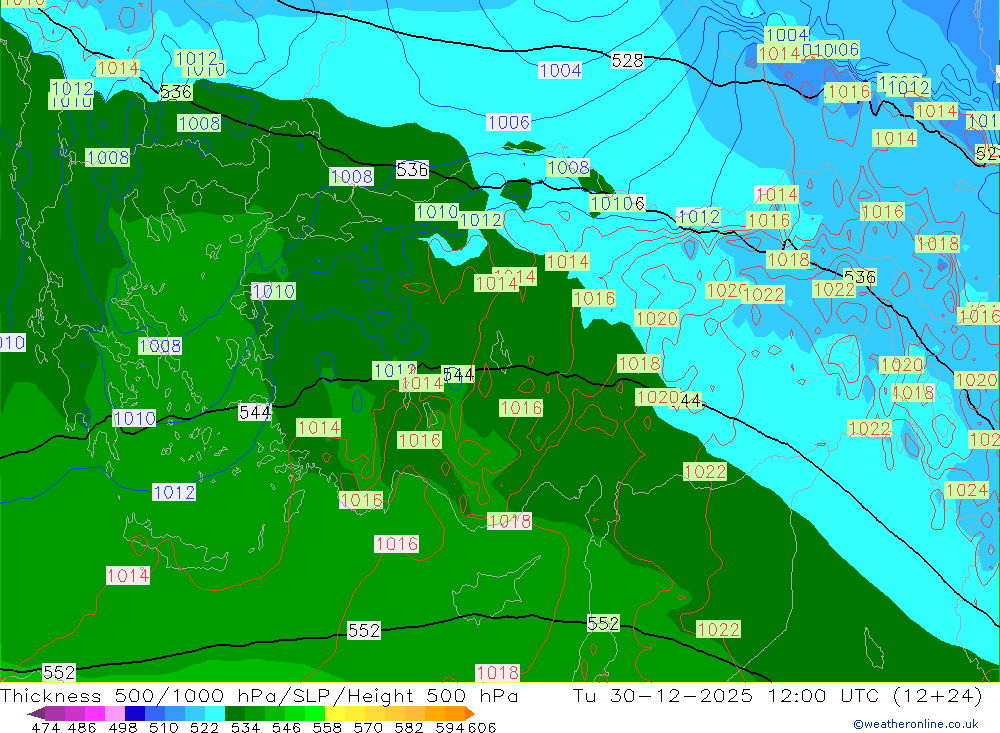Click the 528 height contour label
This screenshot has width=1000, height=733.
(628, 61)
